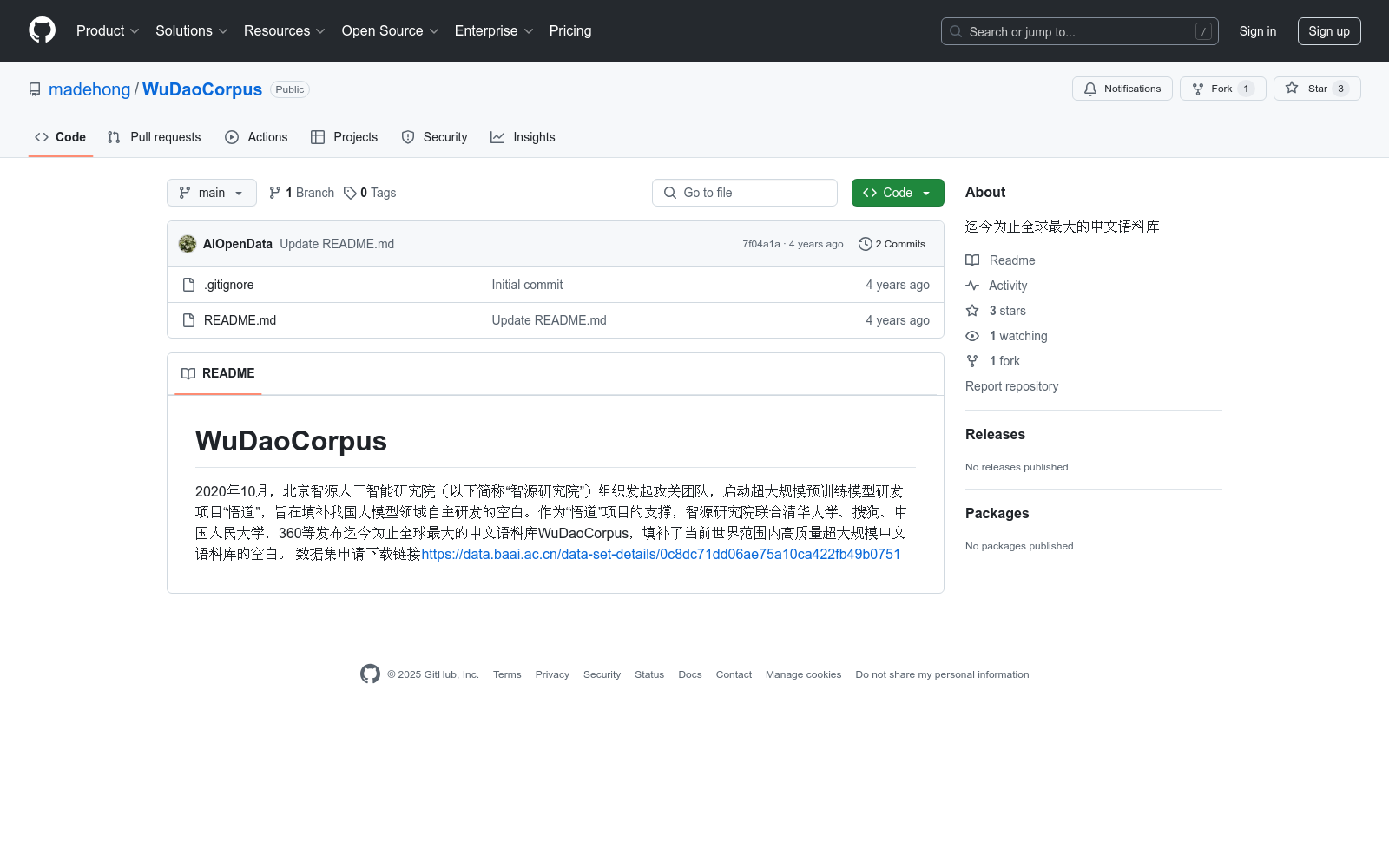Switch to the Insights tab
The image size is (1389, 868).
point(523,137)
